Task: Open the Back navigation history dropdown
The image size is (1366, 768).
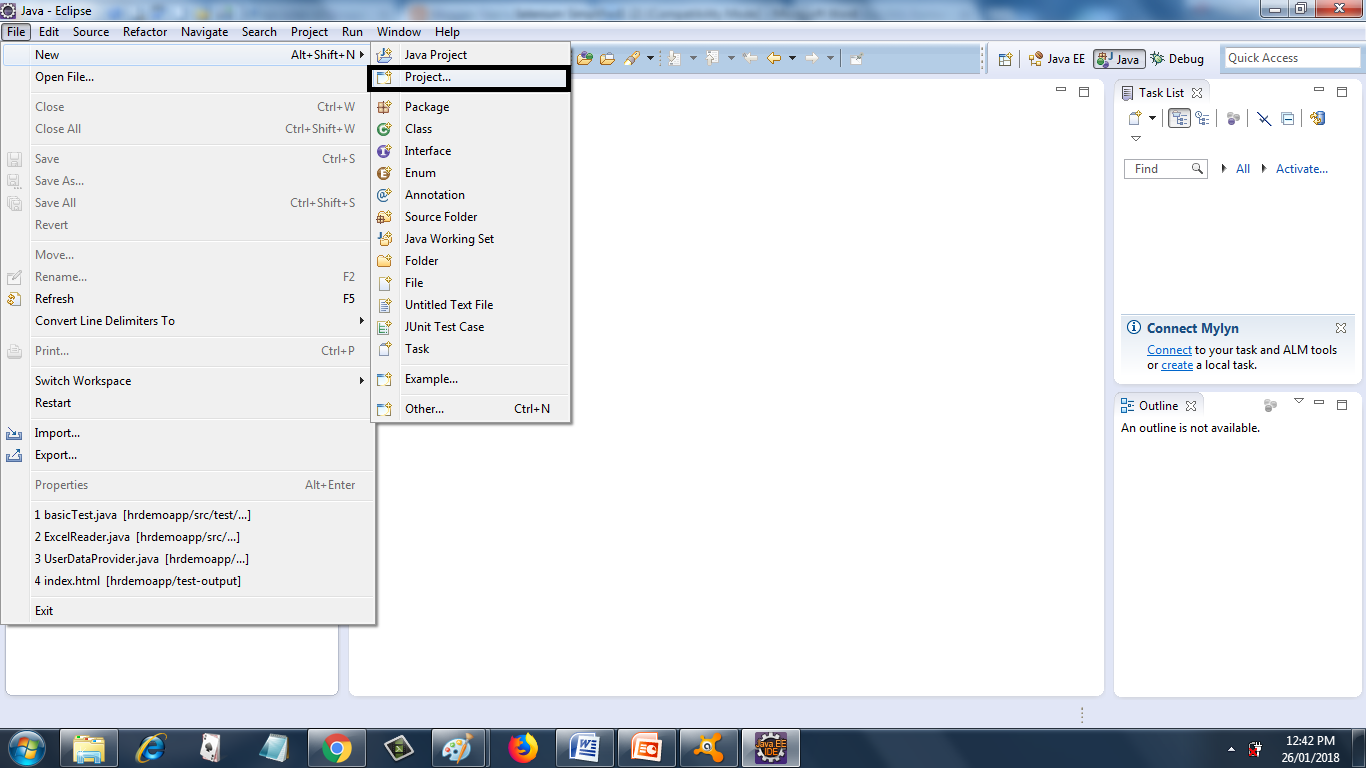Action: click(792, 58)
